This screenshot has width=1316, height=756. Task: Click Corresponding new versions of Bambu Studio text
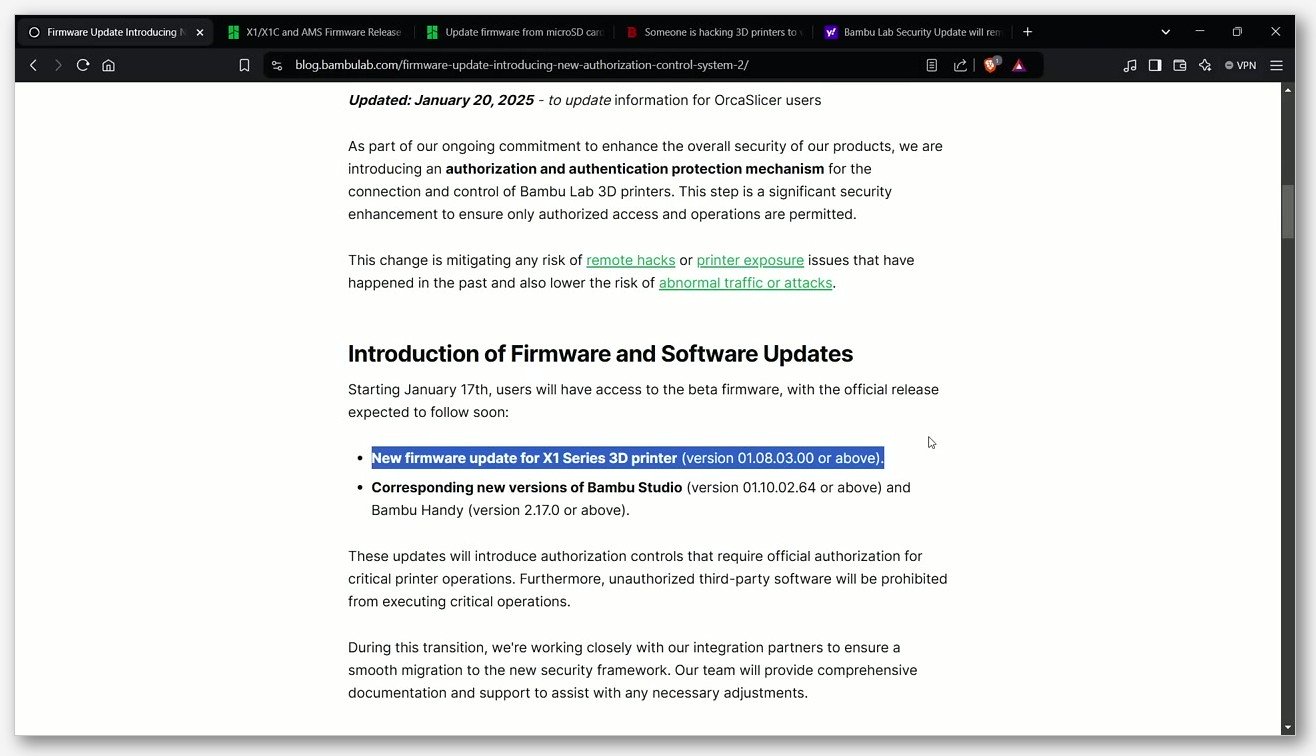pos(527,488)
